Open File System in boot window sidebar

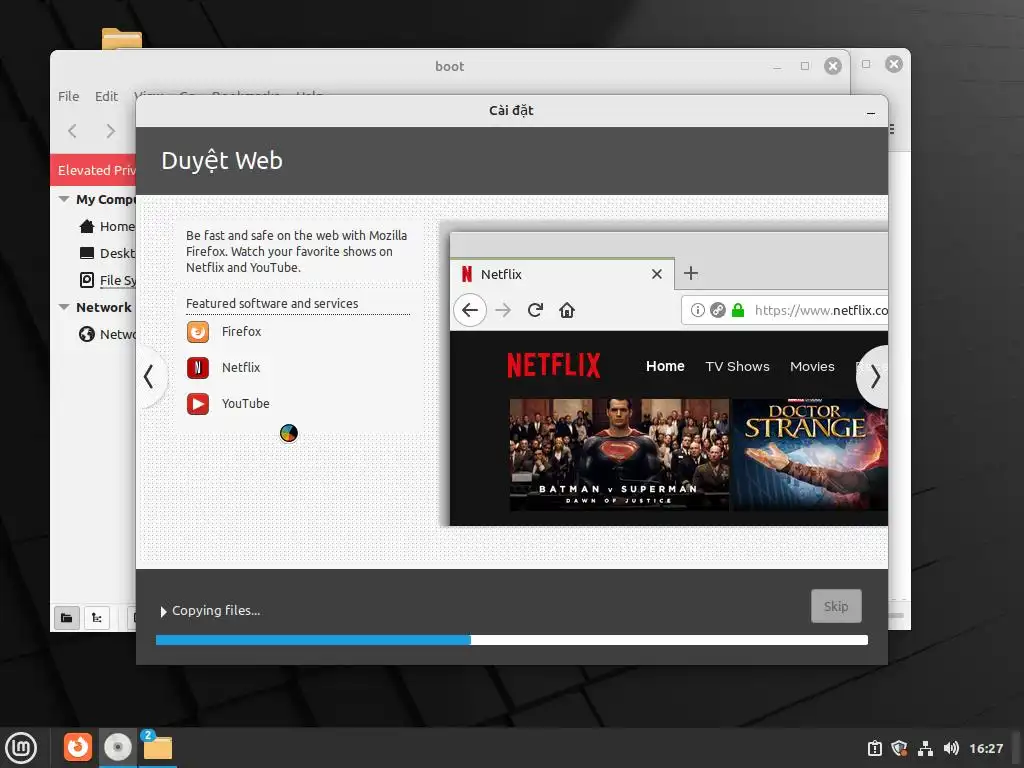107,280
